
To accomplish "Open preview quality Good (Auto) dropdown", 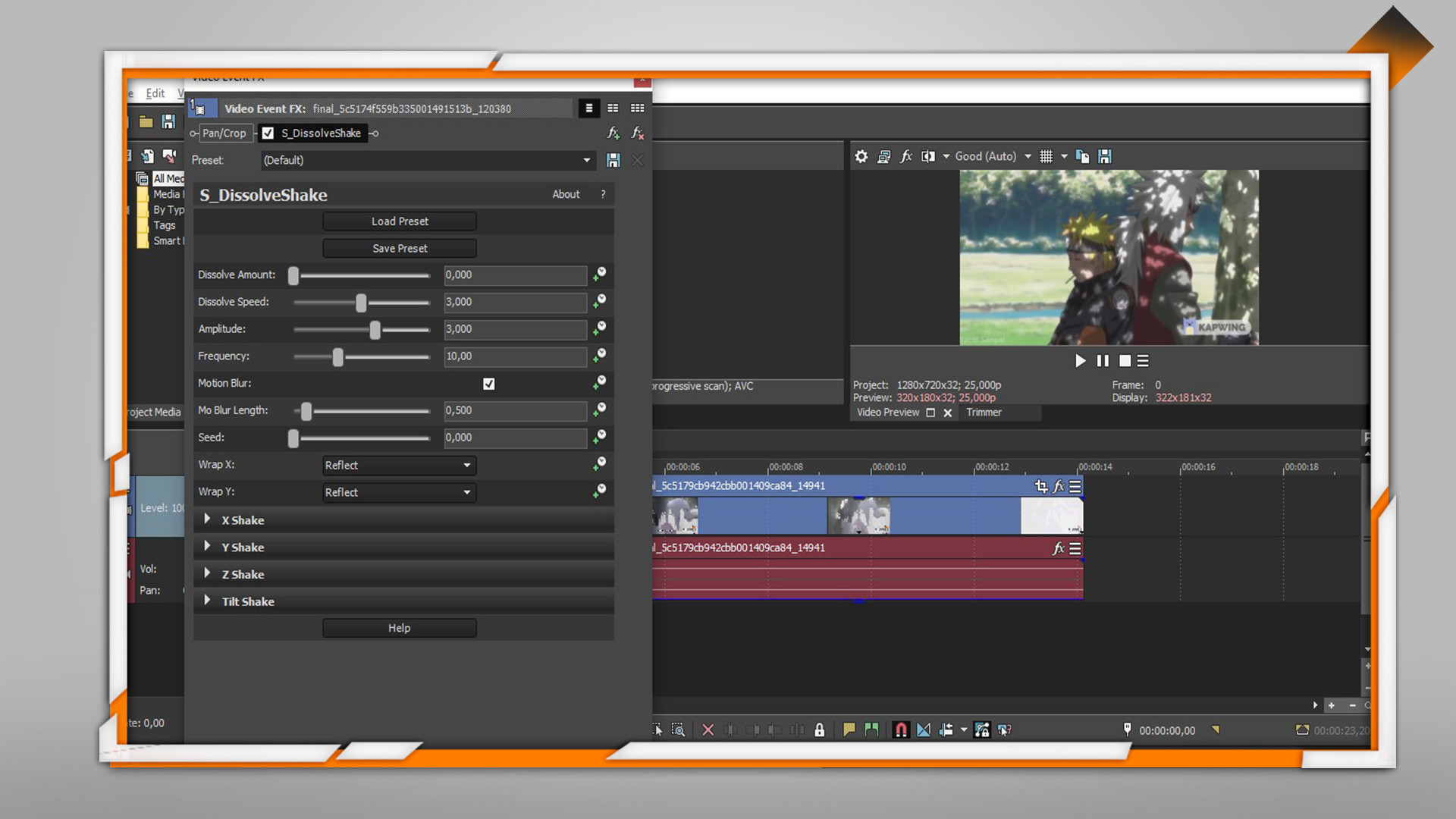I will (x=993, y=156).
